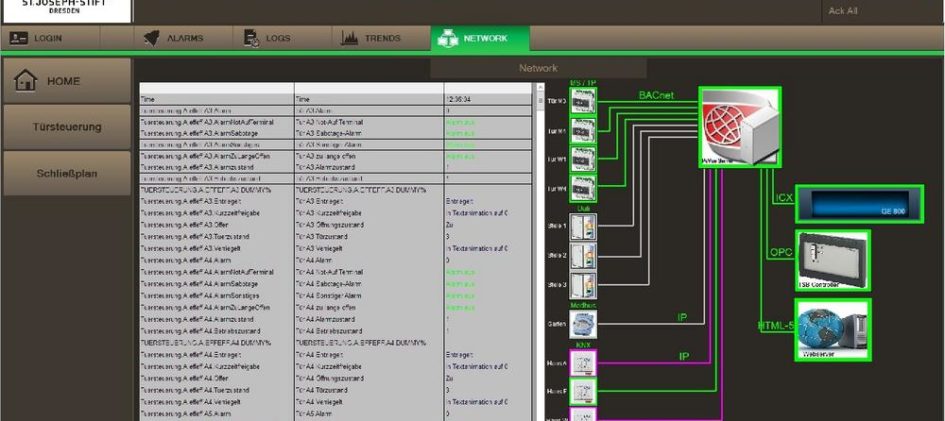Click the Haus F KNX device icon
Screen dimensions: 945x421
tap(583, 391)
